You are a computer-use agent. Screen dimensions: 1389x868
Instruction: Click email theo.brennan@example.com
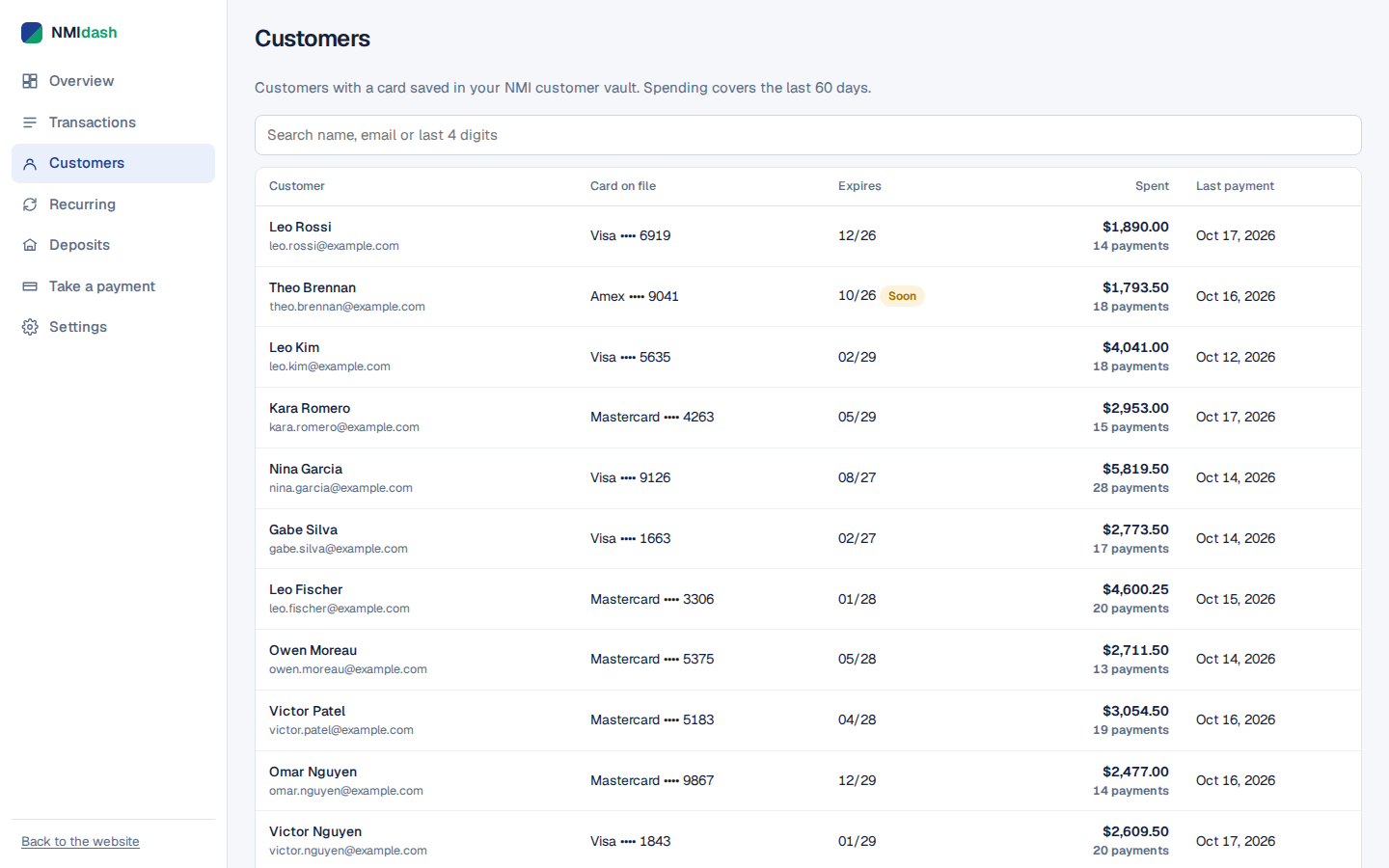pyautogui.click(x=347, y=307)
